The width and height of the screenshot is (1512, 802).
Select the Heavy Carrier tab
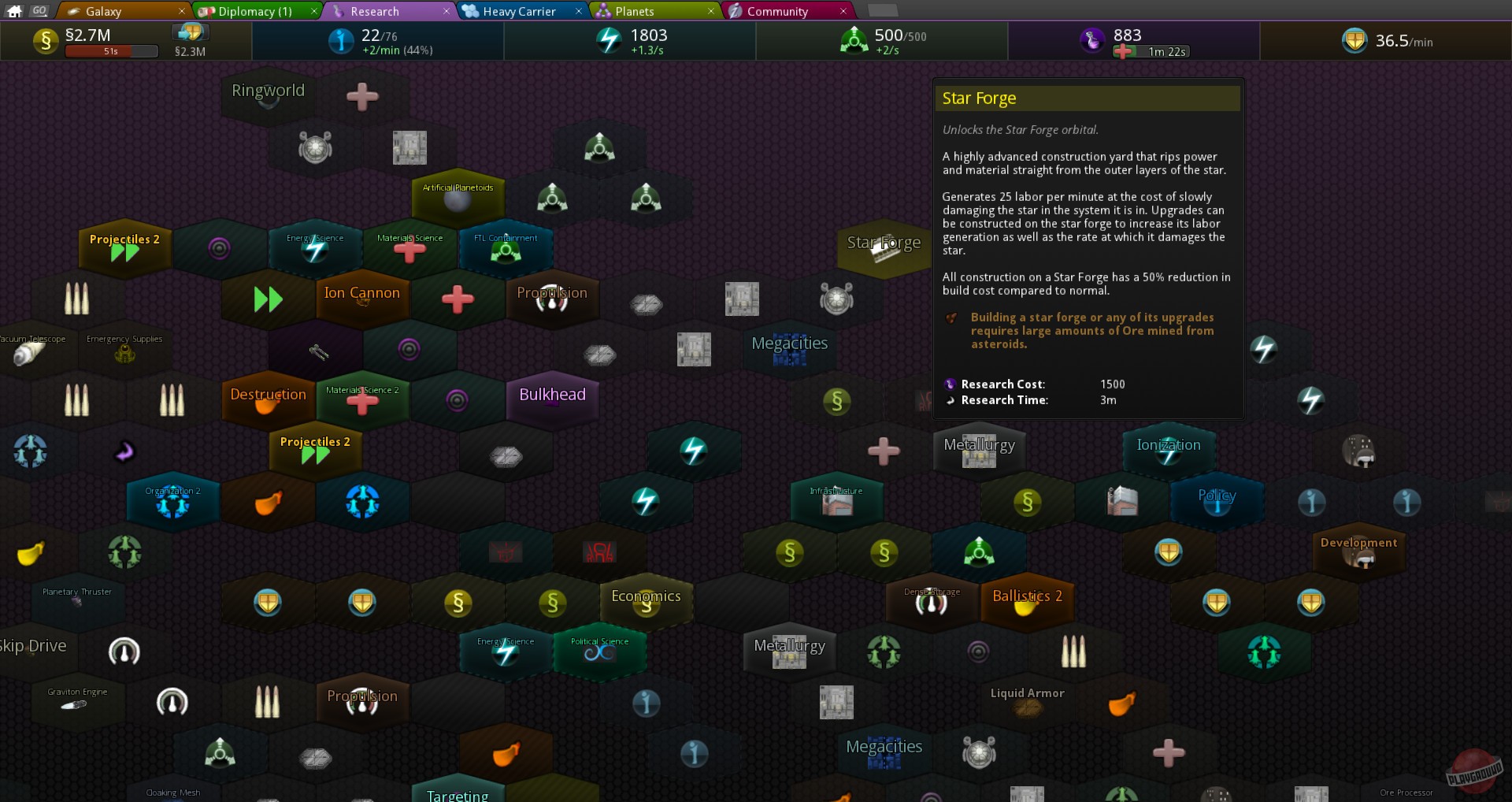point(520,11)
